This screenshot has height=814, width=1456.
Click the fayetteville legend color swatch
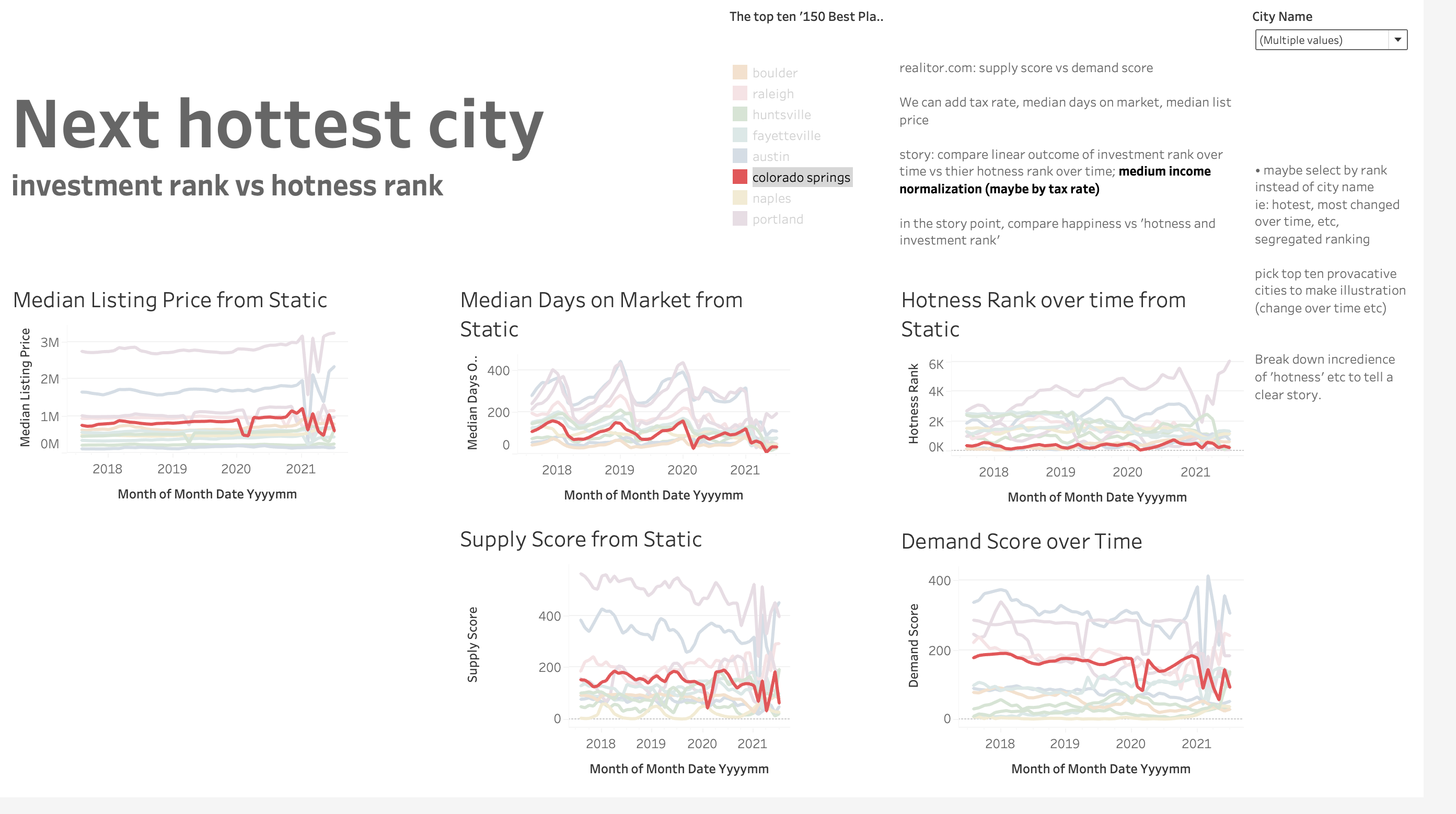739,135
